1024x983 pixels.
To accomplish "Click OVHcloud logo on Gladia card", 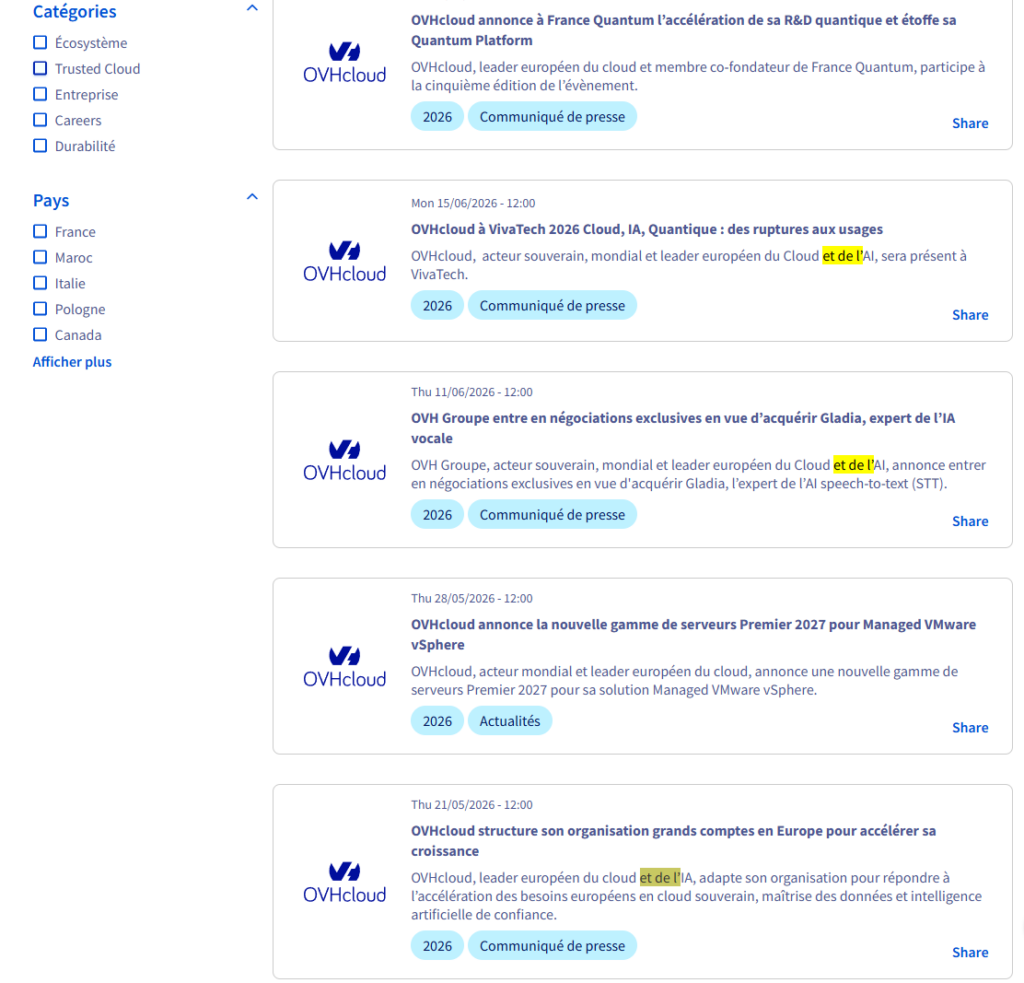I will click(x=344, y=460).
